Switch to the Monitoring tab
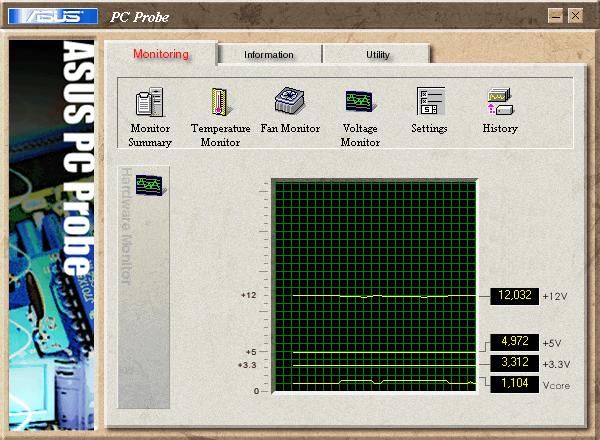600x440 pixels. click(161, 54)
